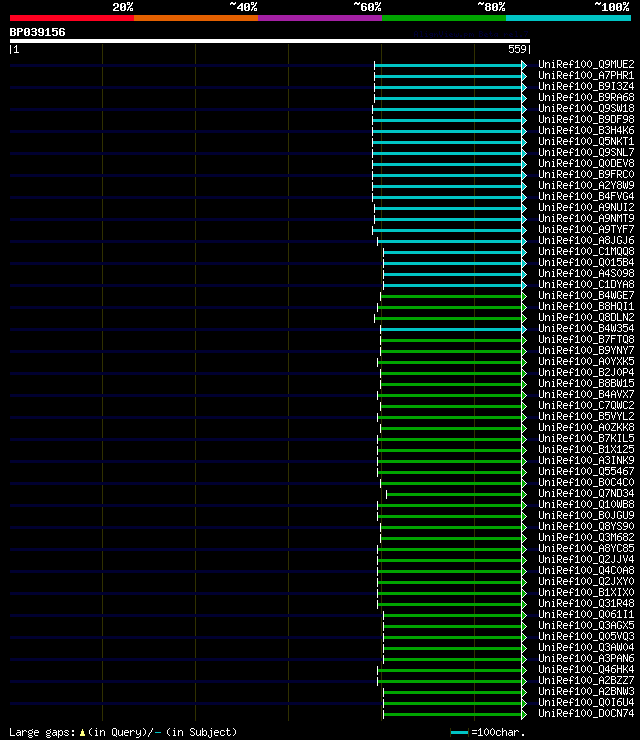
Task: Open hit UniRef100_Q7ND34
Action: coord(586,493)
